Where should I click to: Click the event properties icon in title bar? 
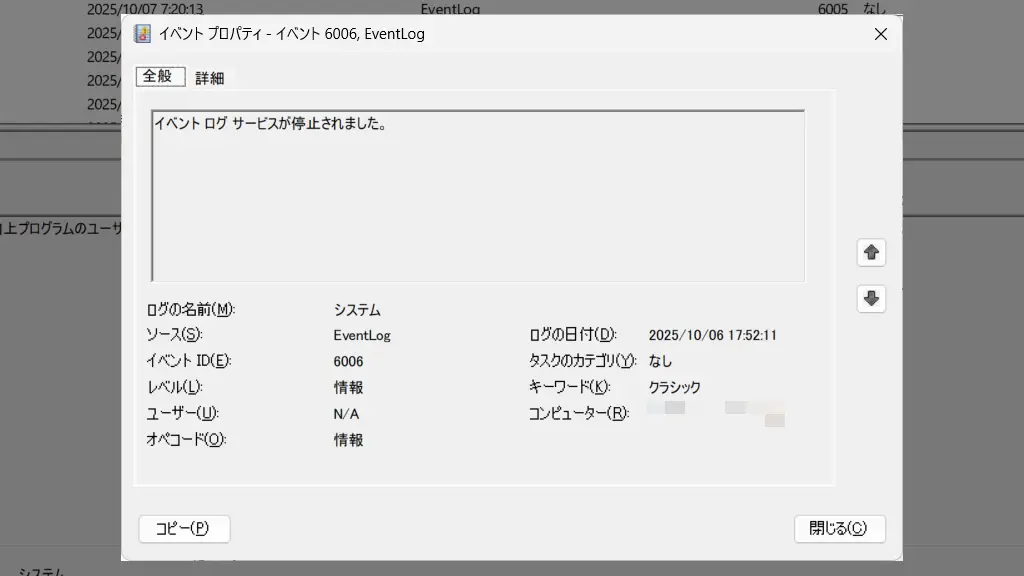[143, 34]
